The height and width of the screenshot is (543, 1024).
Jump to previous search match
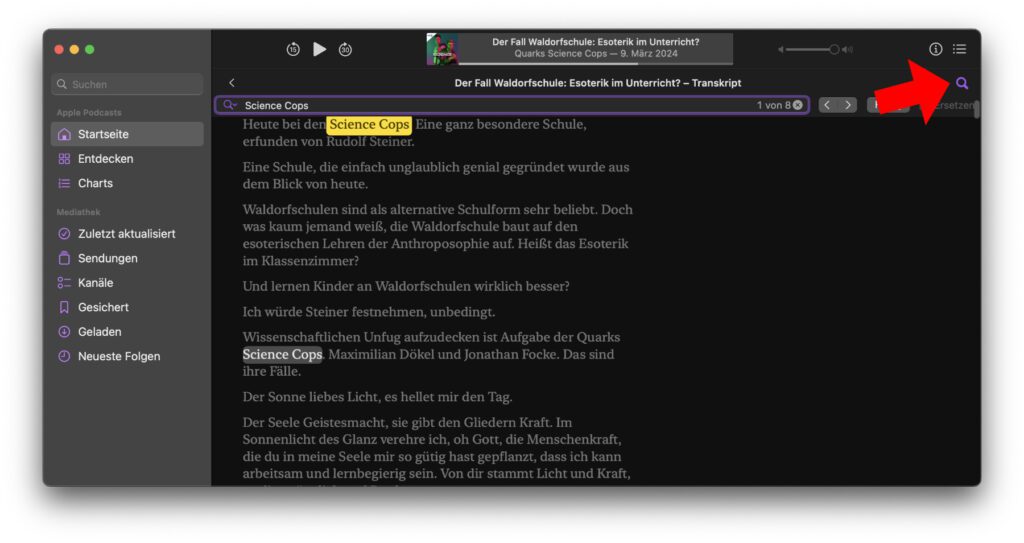tap(827, 105)
